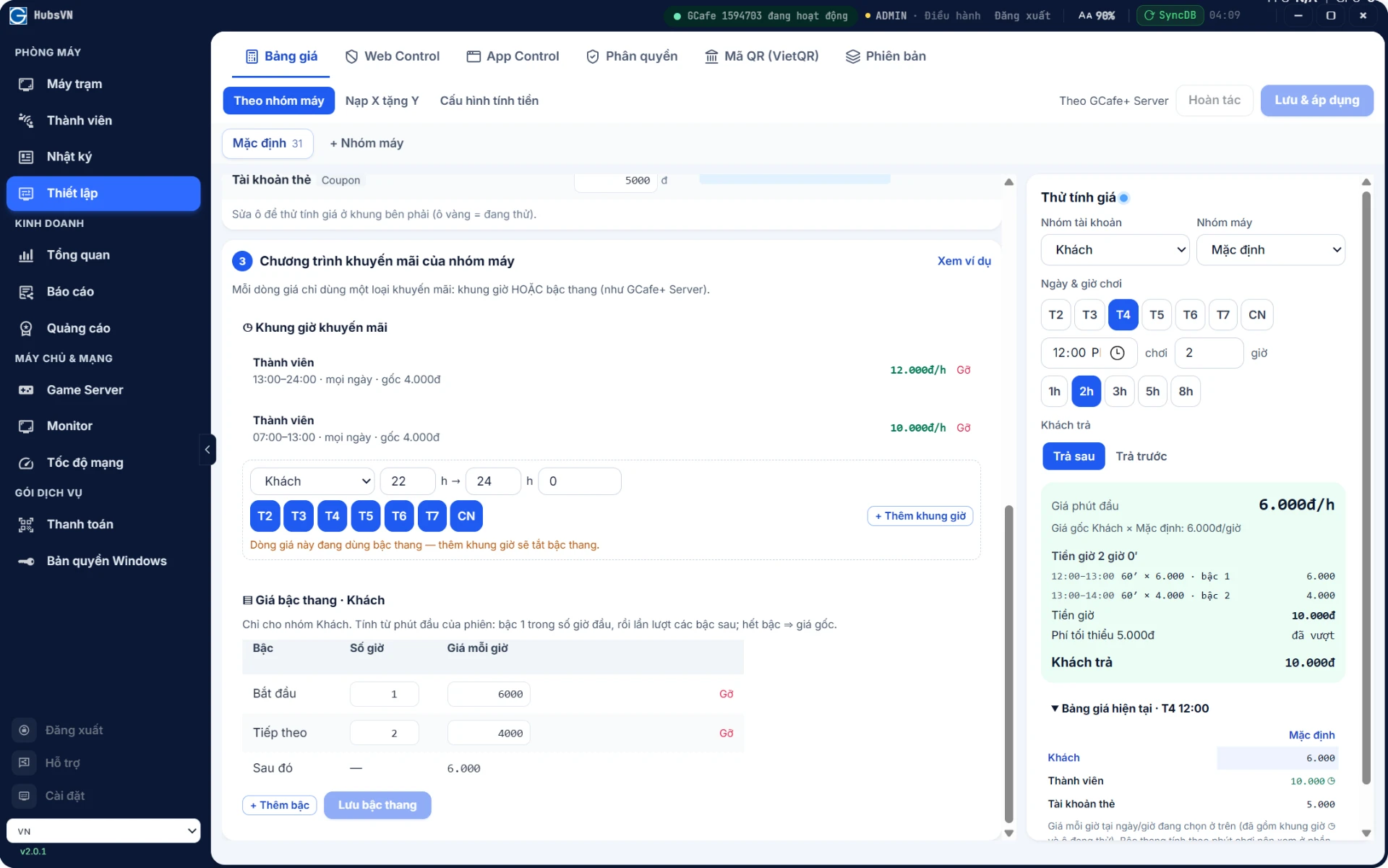The height and width of the screenshot is (868, 1388).
Task: Click the HubsVN logo icon
Action: coord(18,15)
